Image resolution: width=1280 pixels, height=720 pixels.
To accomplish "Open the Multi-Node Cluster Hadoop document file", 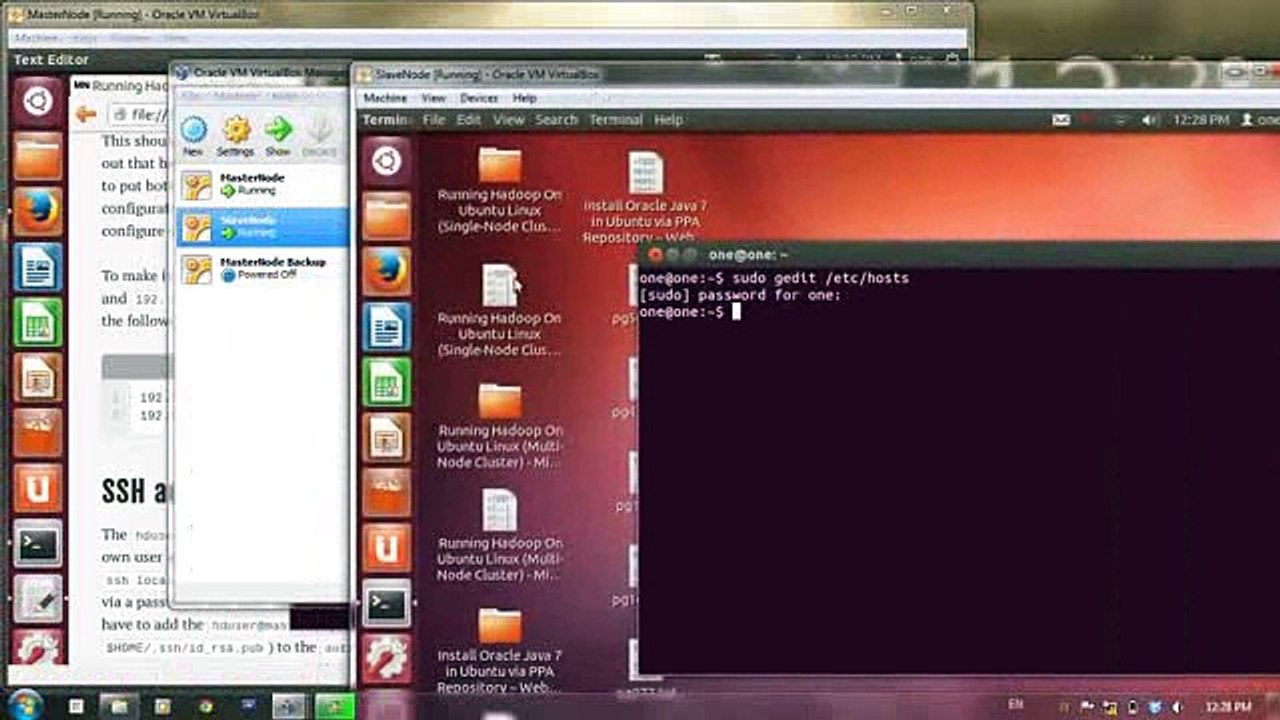I will tap(500, 535).
